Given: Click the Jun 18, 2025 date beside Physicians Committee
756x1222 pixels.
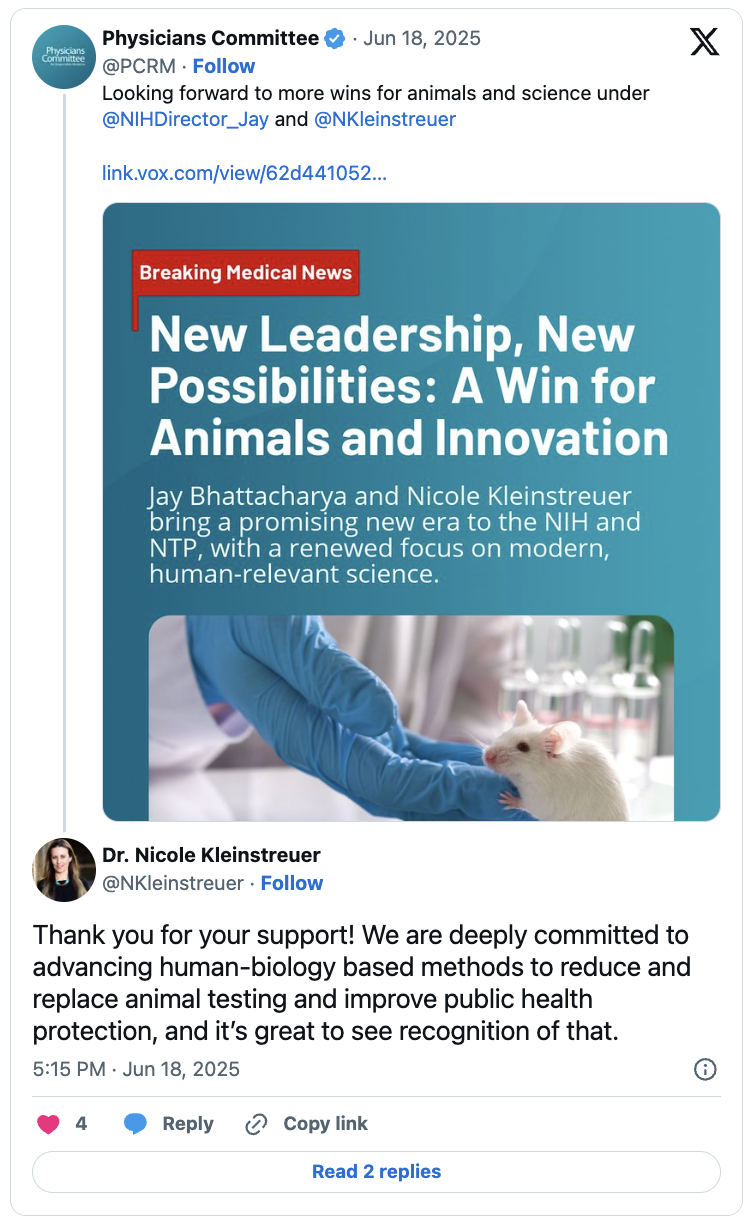Looking at the screenshot, I should point(422,39).
